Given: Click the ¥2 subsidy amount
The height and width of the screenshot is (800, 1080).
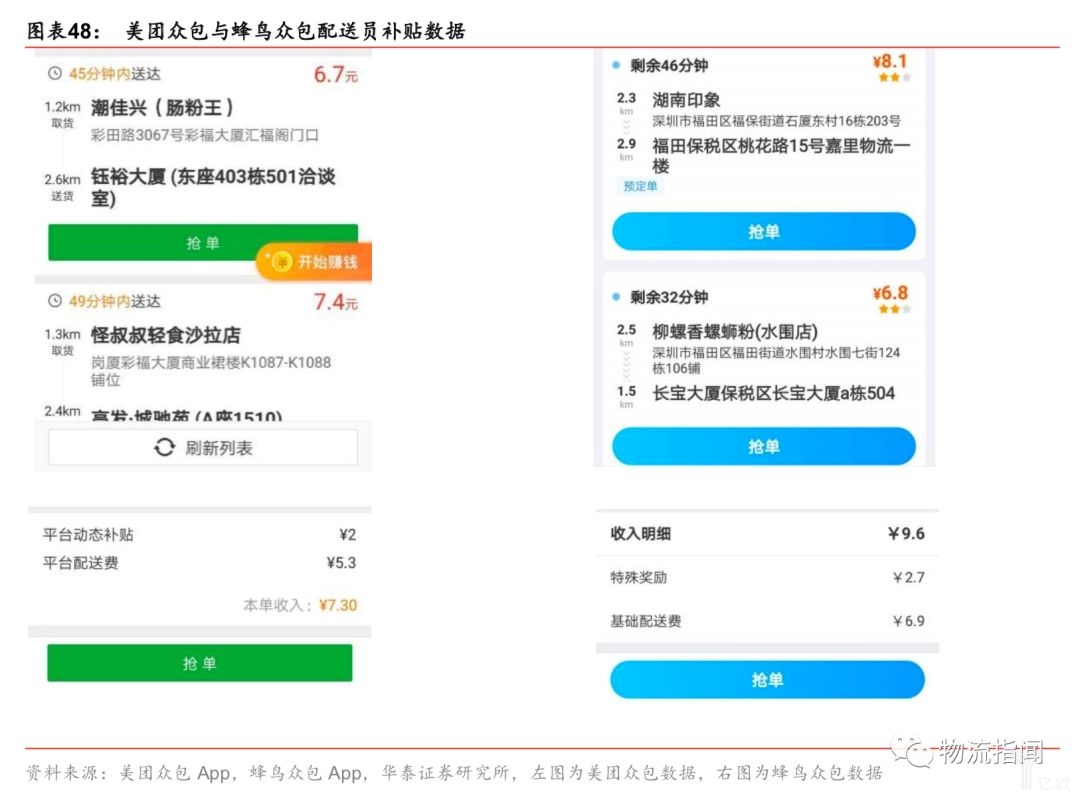Looking at the screenshot, I should (348, 535).
